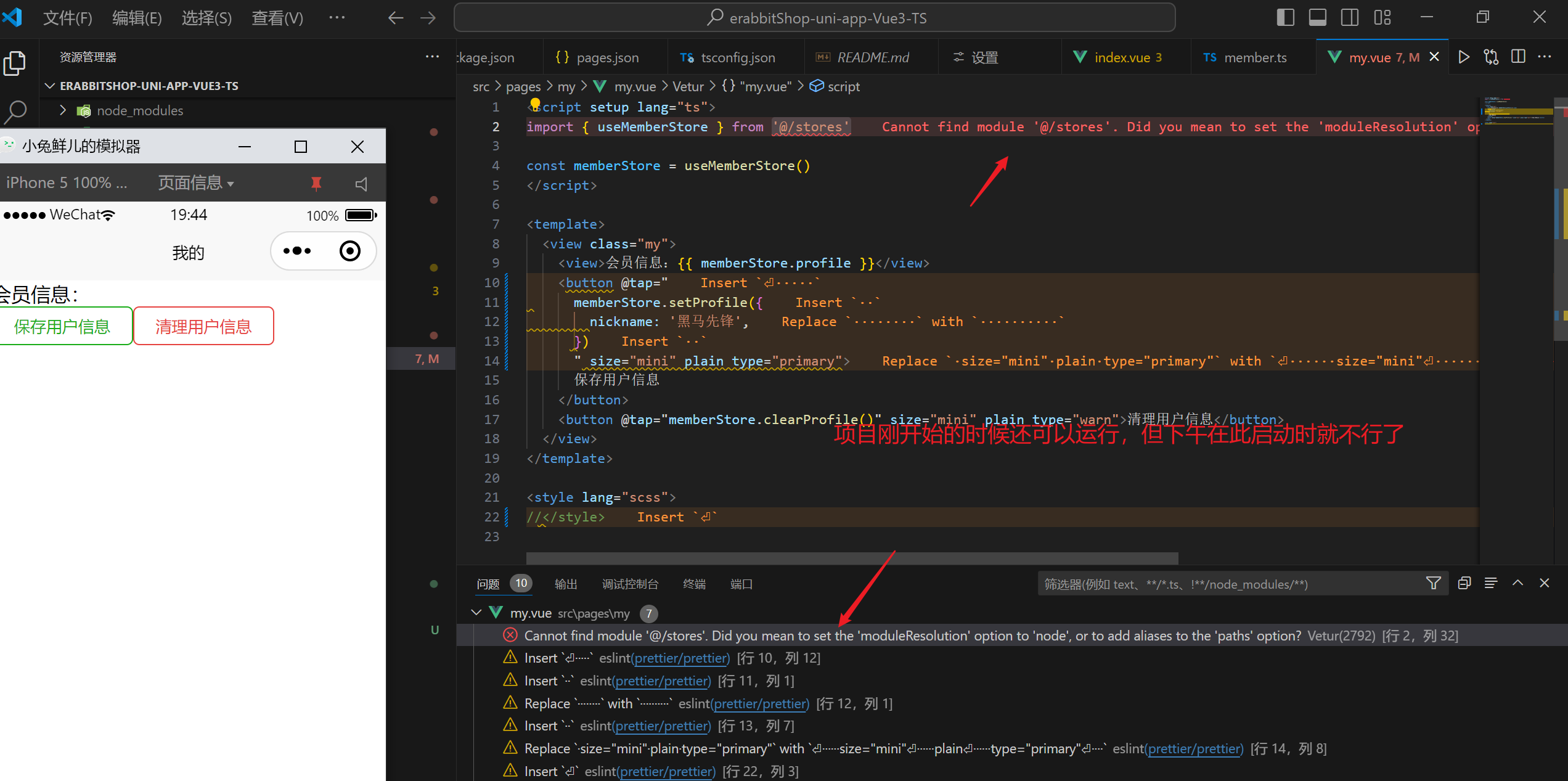Click the pin icon in simulator toolbar

pos(316,184)
